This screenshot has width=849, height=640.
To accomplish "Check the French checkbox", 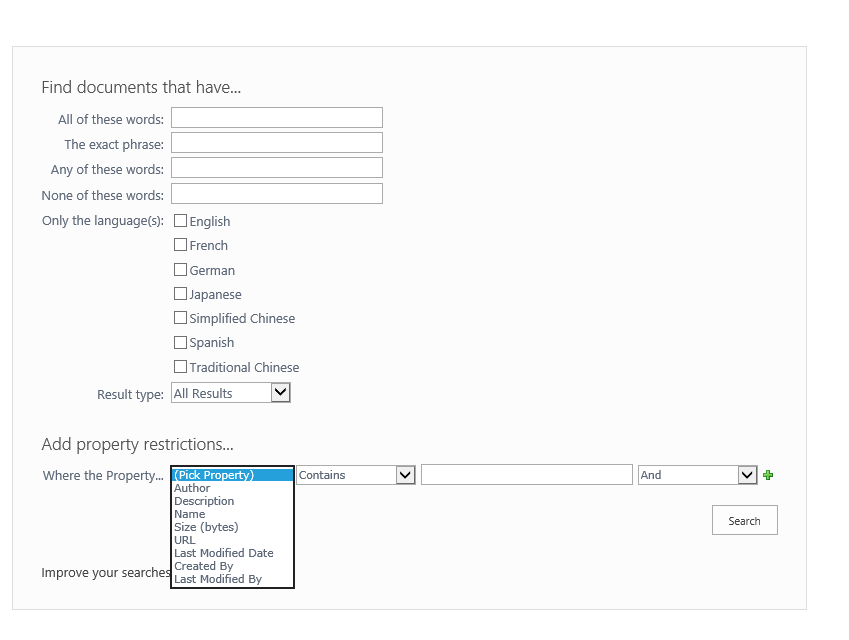I will (180, 244).
